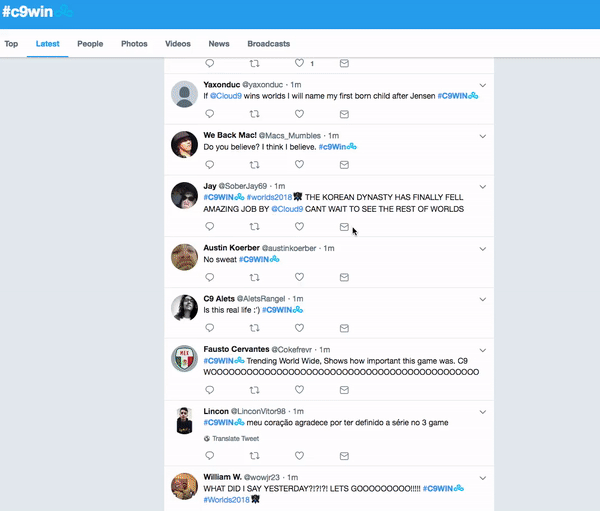Like Lincon's tweet
The width and height of the screenshot is (600, 511).
299,455
